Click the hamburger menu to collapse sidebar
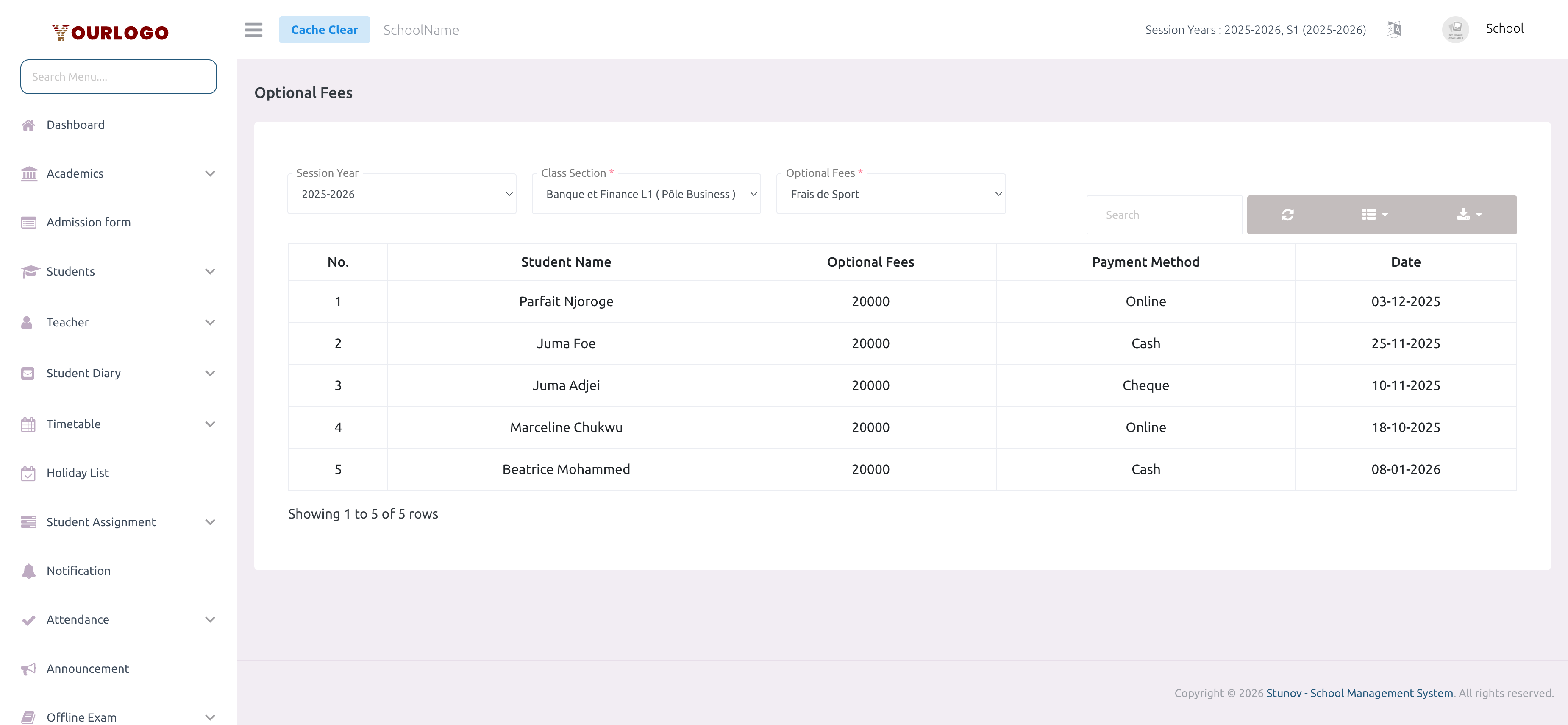The height and width of the screenshot is (725, 1568). pos(254,29)
